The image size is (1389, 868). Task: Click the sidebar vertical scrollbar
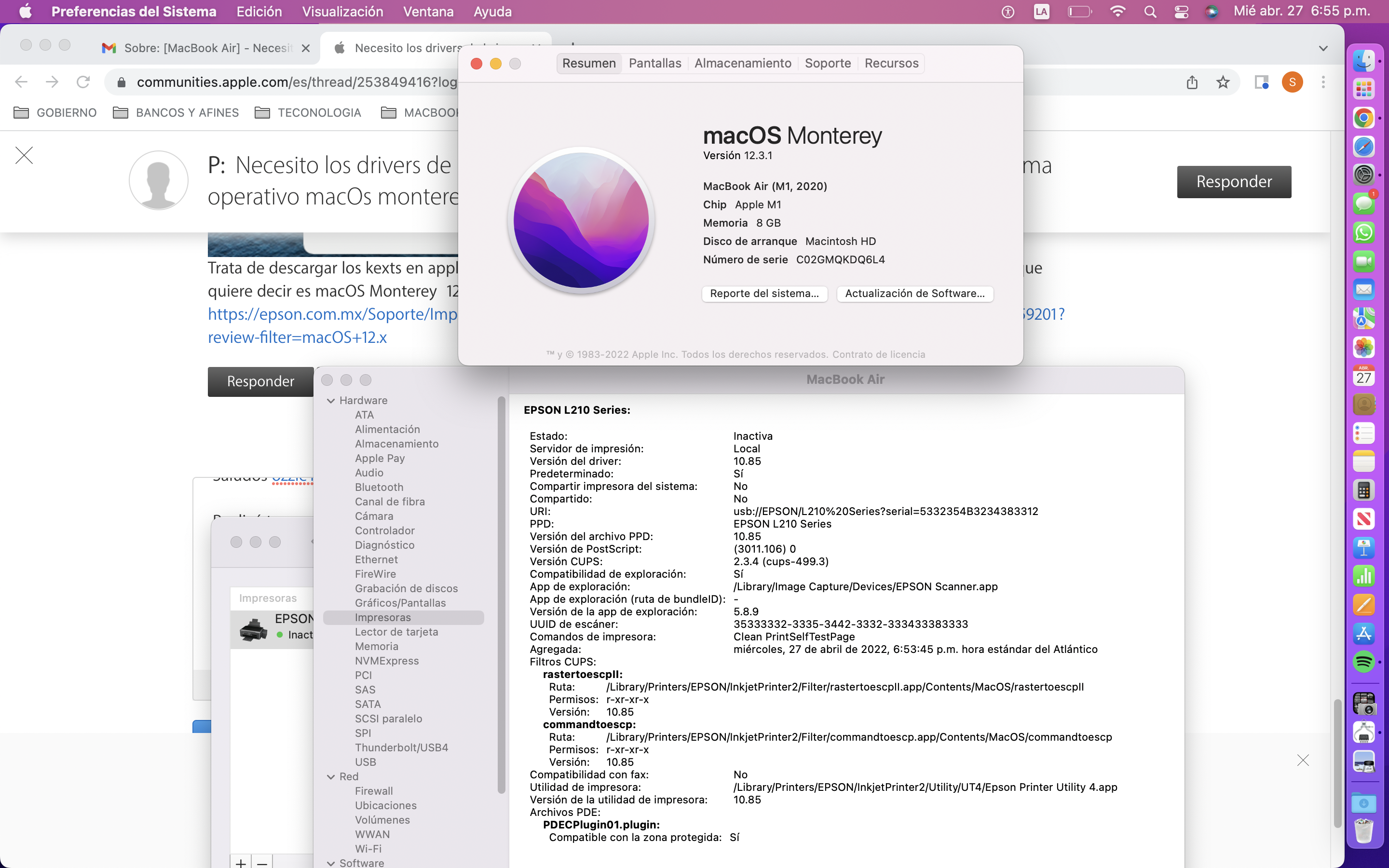coord(501,595)
